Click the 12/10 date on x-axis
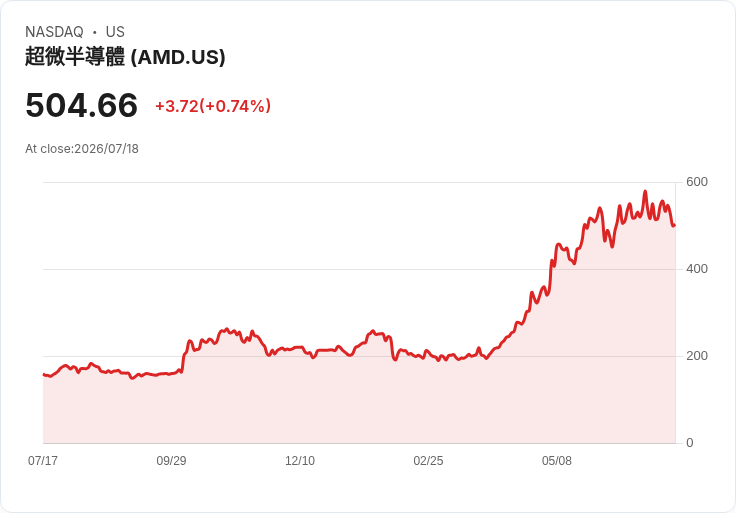736x513 pixels. pyautogui.click(x=300, y=460)
